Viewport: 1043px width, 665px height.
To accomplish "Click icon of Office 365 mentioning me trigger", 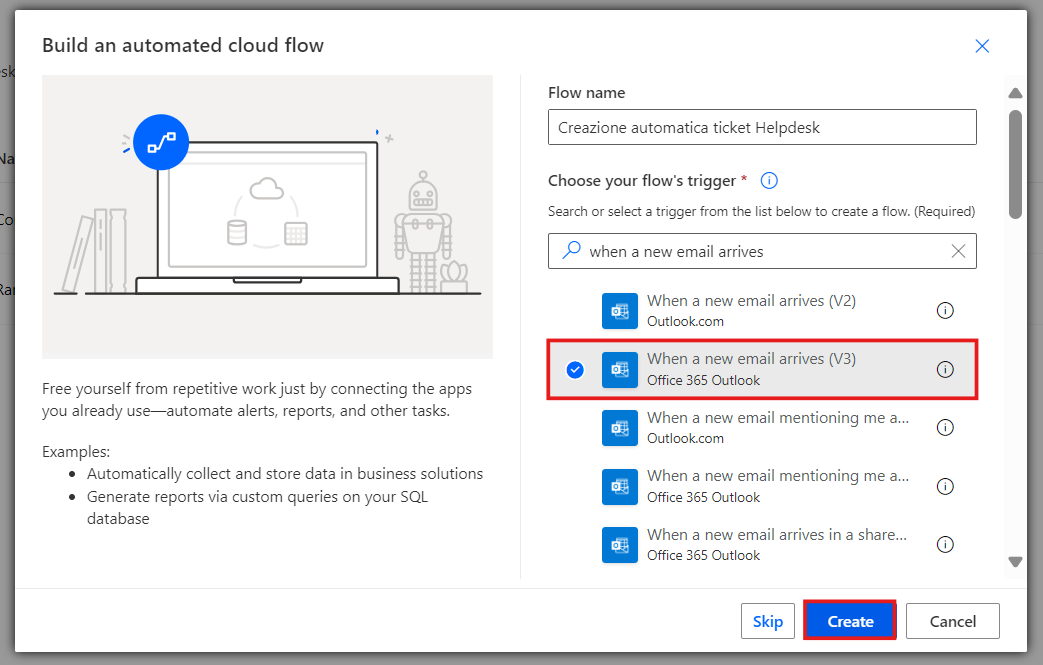I will (619, 486).
